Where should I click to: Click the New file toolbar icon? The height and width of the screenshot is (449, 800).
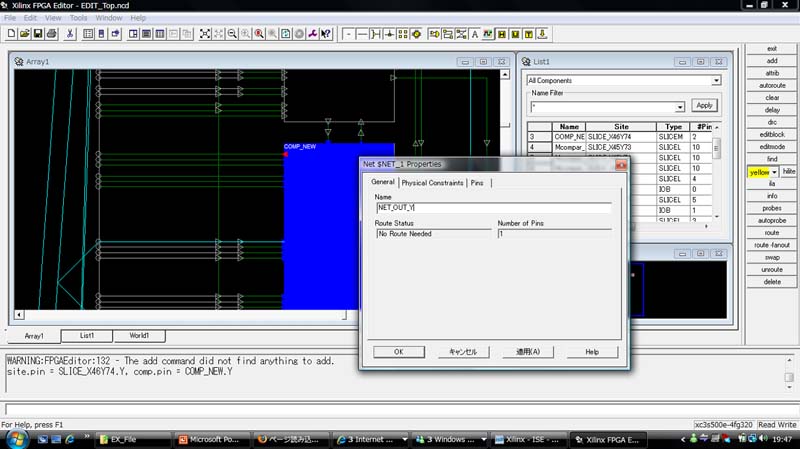point(11,34)
